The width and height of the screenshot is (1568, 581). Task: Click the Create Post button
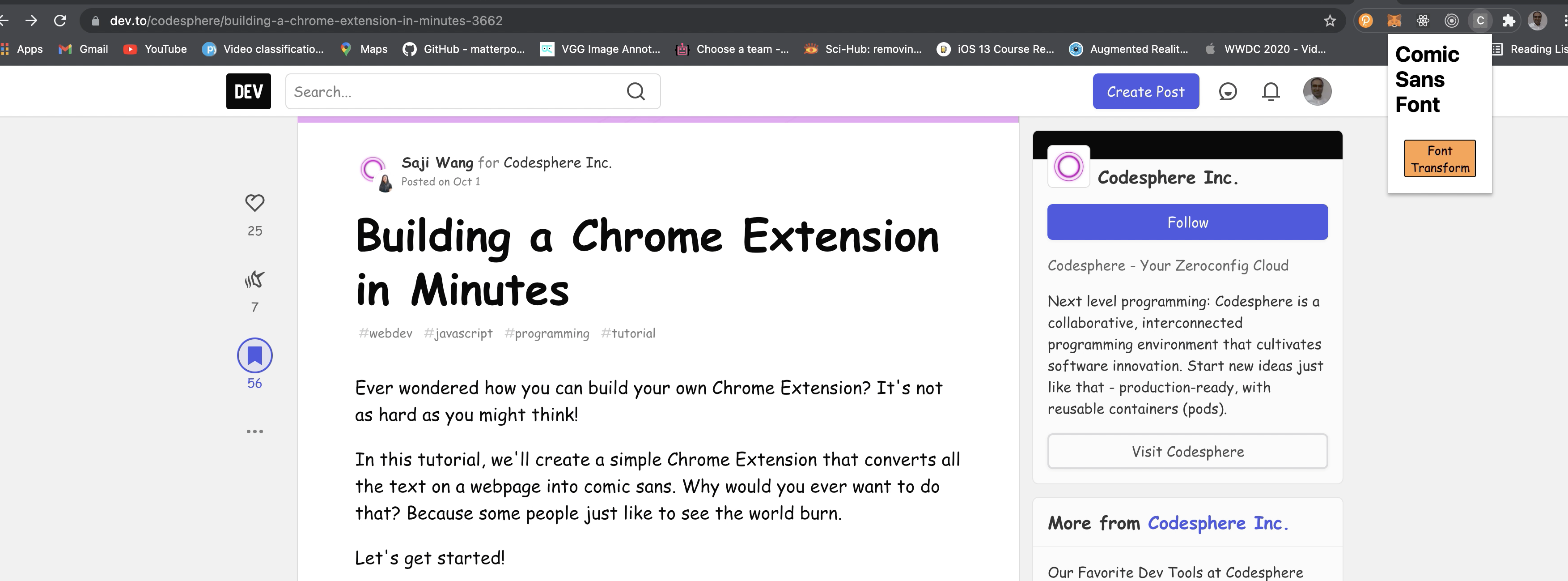(1145, 91)
